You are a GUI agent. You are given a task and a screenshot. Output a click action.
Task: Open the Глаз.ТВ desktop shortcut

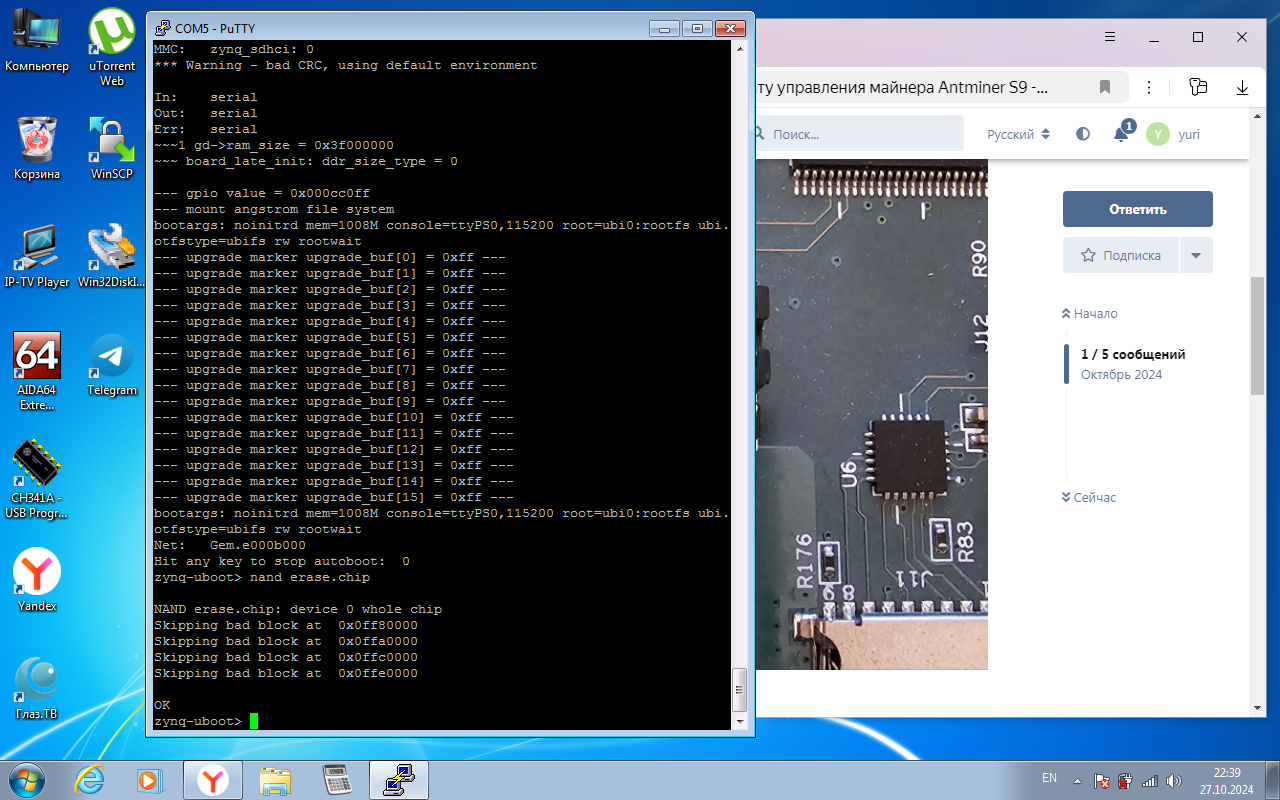point(37,688)
